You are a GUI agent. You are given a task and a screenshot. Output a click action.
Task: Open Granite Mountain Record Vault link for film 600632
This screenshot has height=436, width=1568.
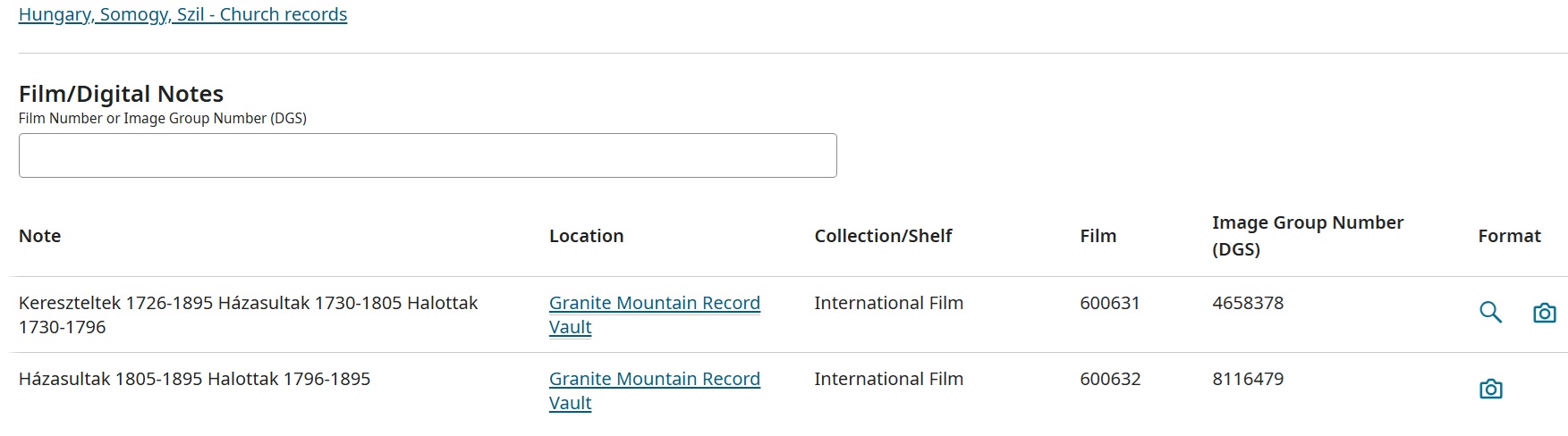pyautogui.click(x=654, y=380)
